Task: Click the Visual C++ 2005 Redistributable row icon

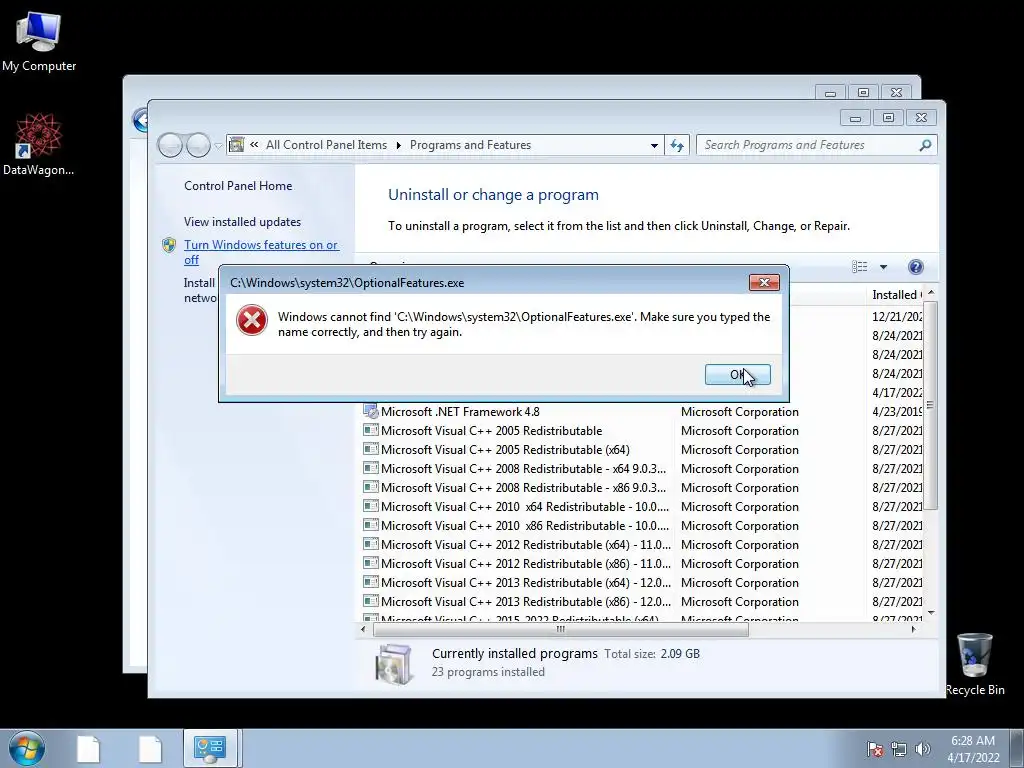Action: point(370,430)
